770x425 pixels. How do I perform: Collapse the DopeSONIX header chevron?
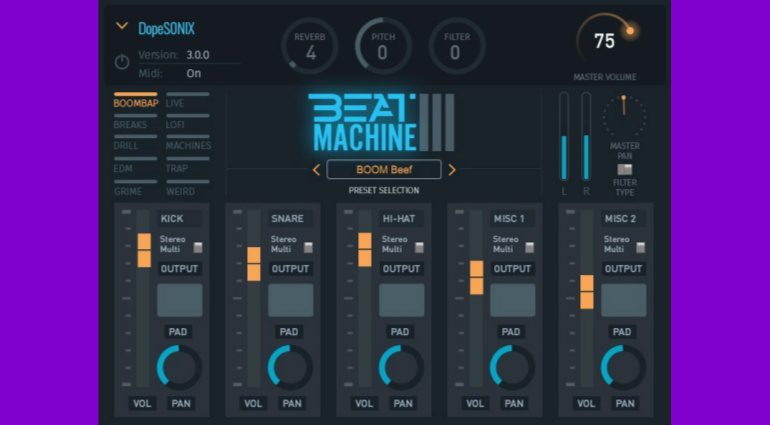click(122, 26)
